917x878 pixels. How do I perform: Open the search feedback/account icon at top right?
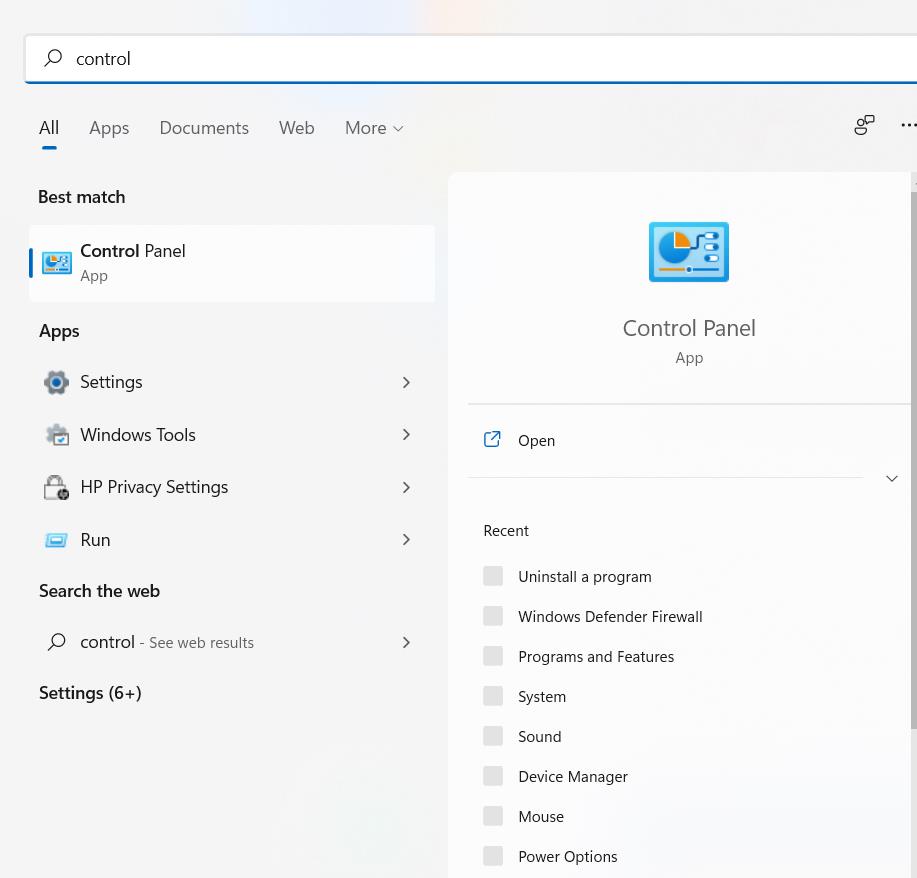864,125
